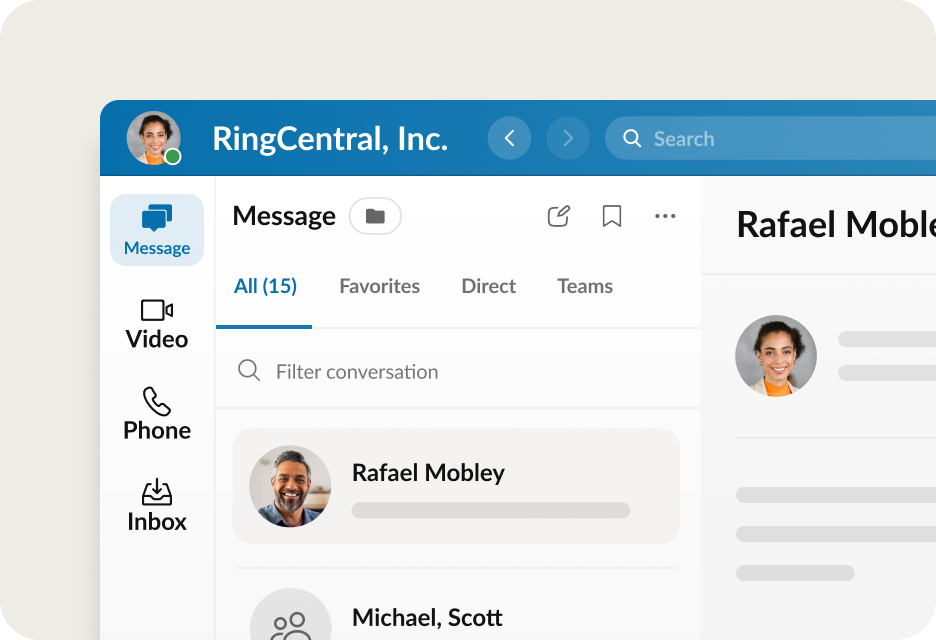The image size is (936, 640).
Task: Open the Phone section
Action: point(156,412)
